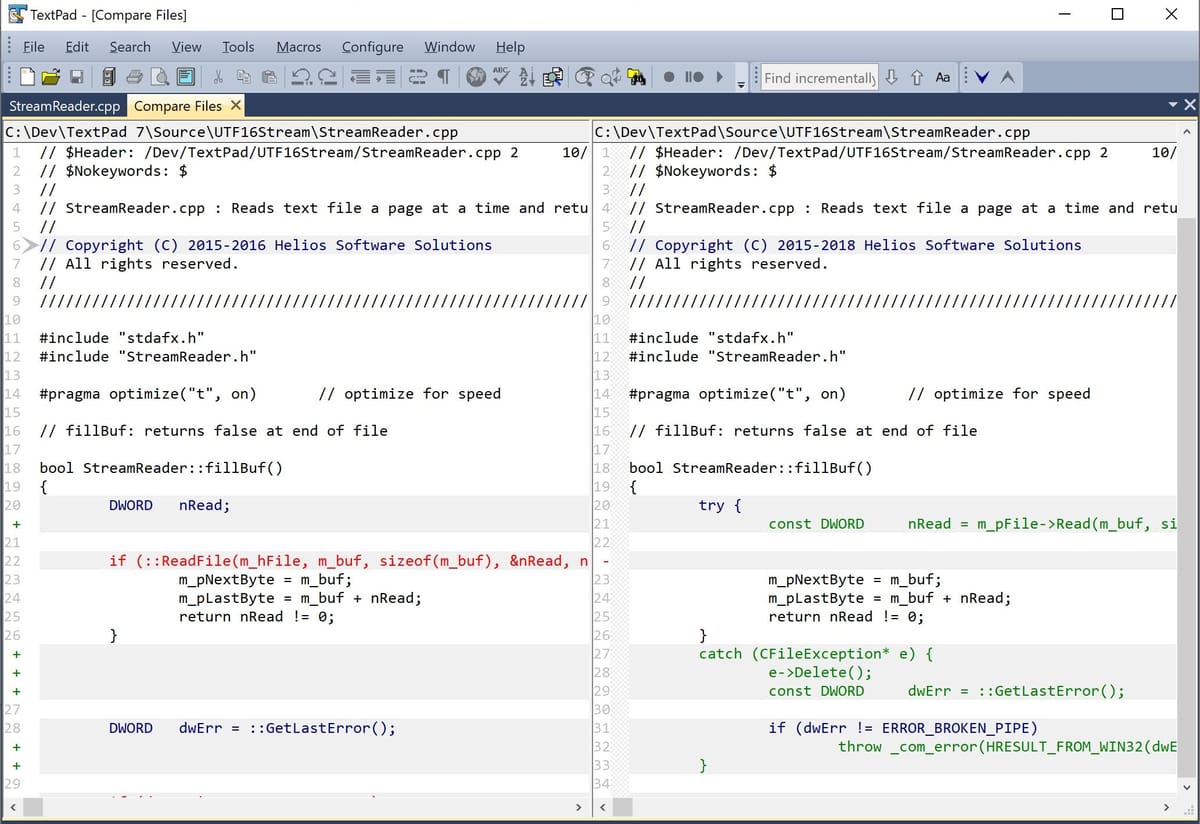Open the Configure menu
Image resolution: width=1200 pixels, height=824 pixels.
click(x=372, y=47)
